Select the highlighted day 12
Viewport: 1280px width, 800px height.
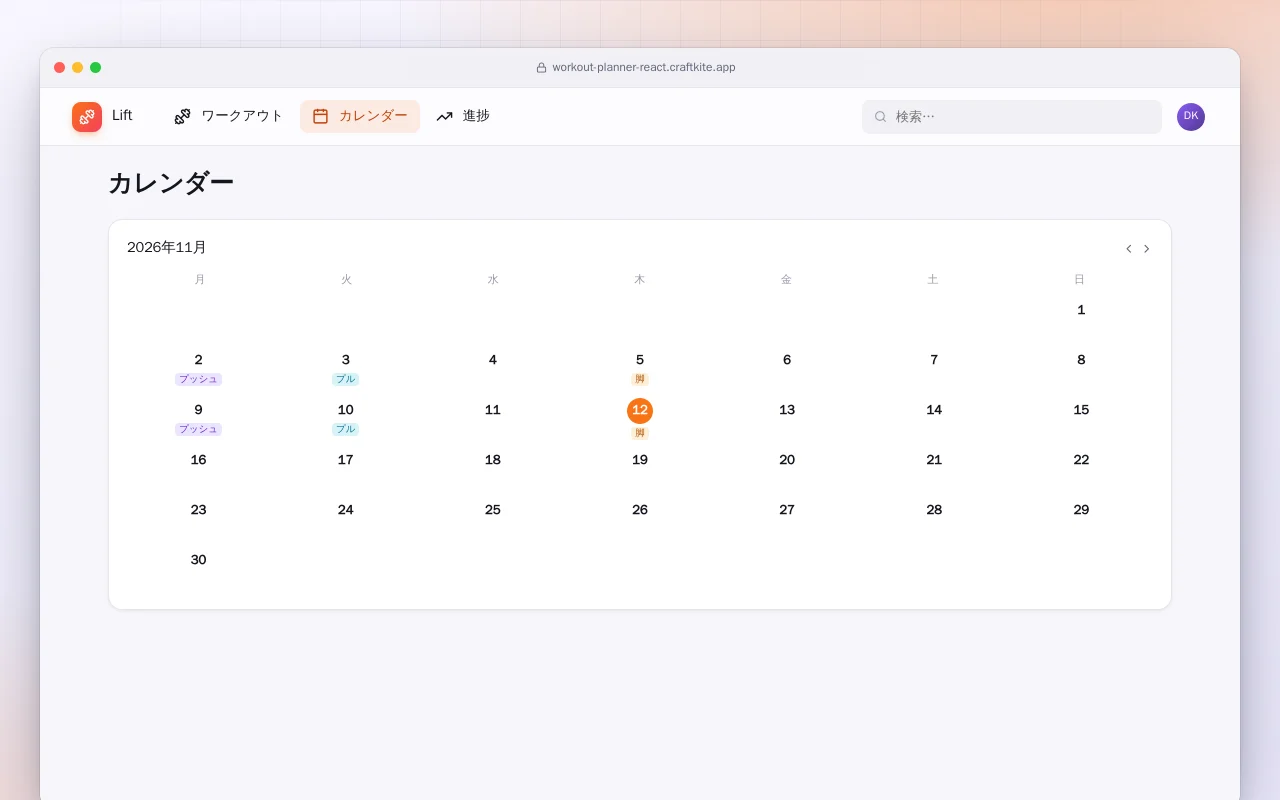tap(640, 410)
